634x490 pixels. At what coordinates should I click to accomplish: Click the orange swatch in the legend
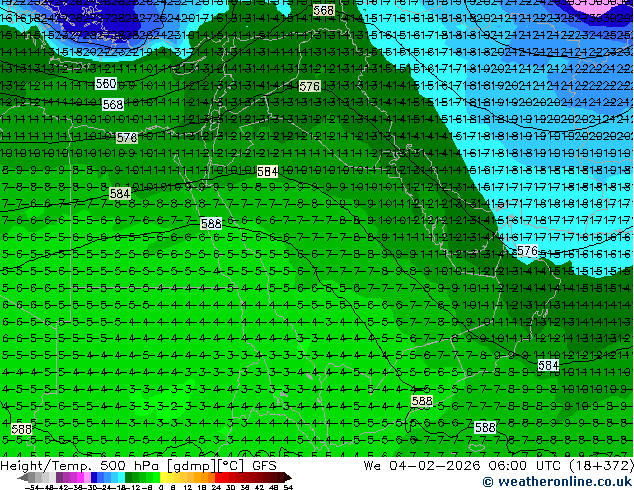click(x=205, y=477)
